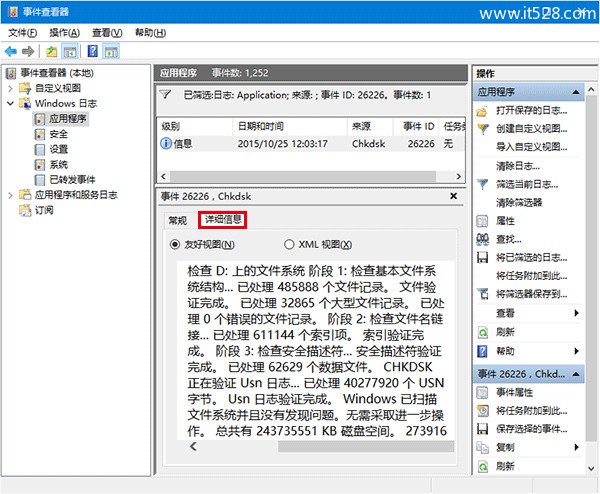Collapse the Windows 日志 tree node

coord(10,103)
